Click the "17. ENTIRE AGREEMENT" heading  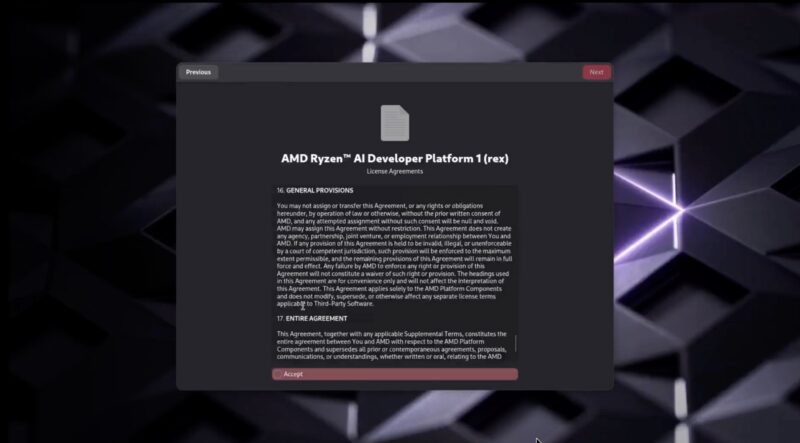312,318
